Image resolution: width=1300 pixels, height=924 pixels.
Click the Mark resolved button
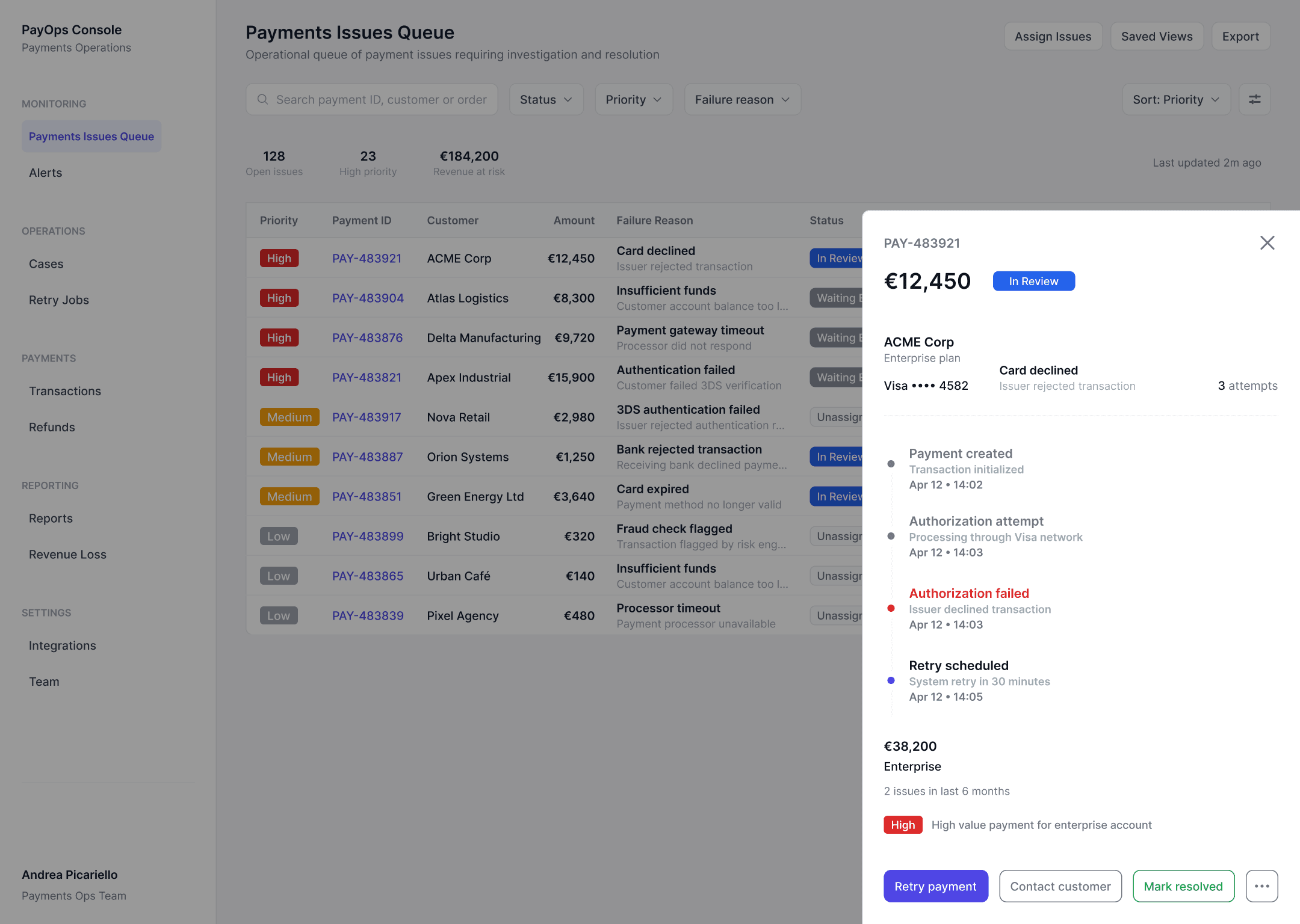(1183, 886)
